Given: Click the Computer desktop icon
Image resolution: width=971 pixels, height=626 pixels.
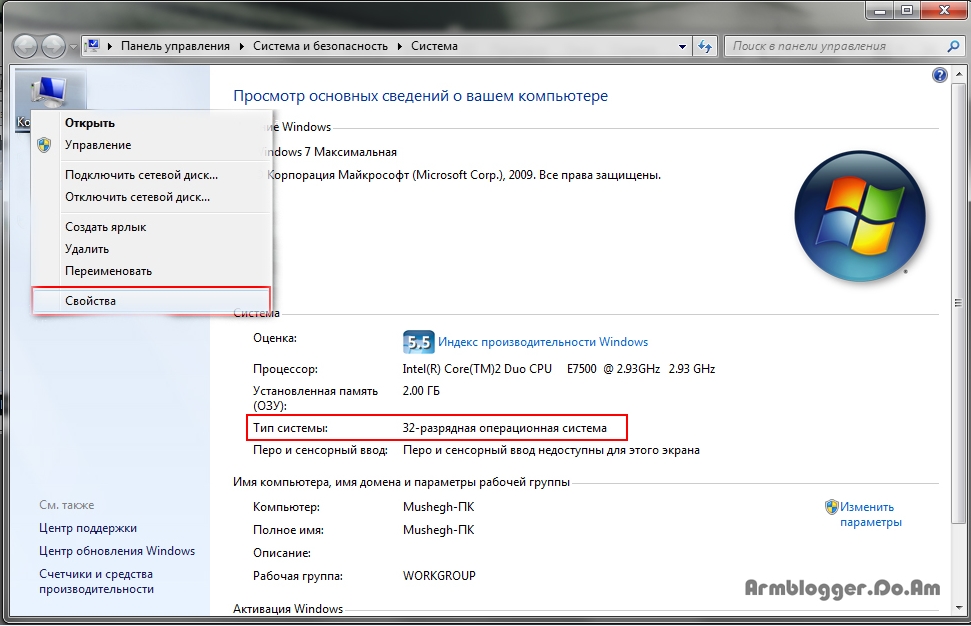Looking at the screenshot, I should 50,92.
